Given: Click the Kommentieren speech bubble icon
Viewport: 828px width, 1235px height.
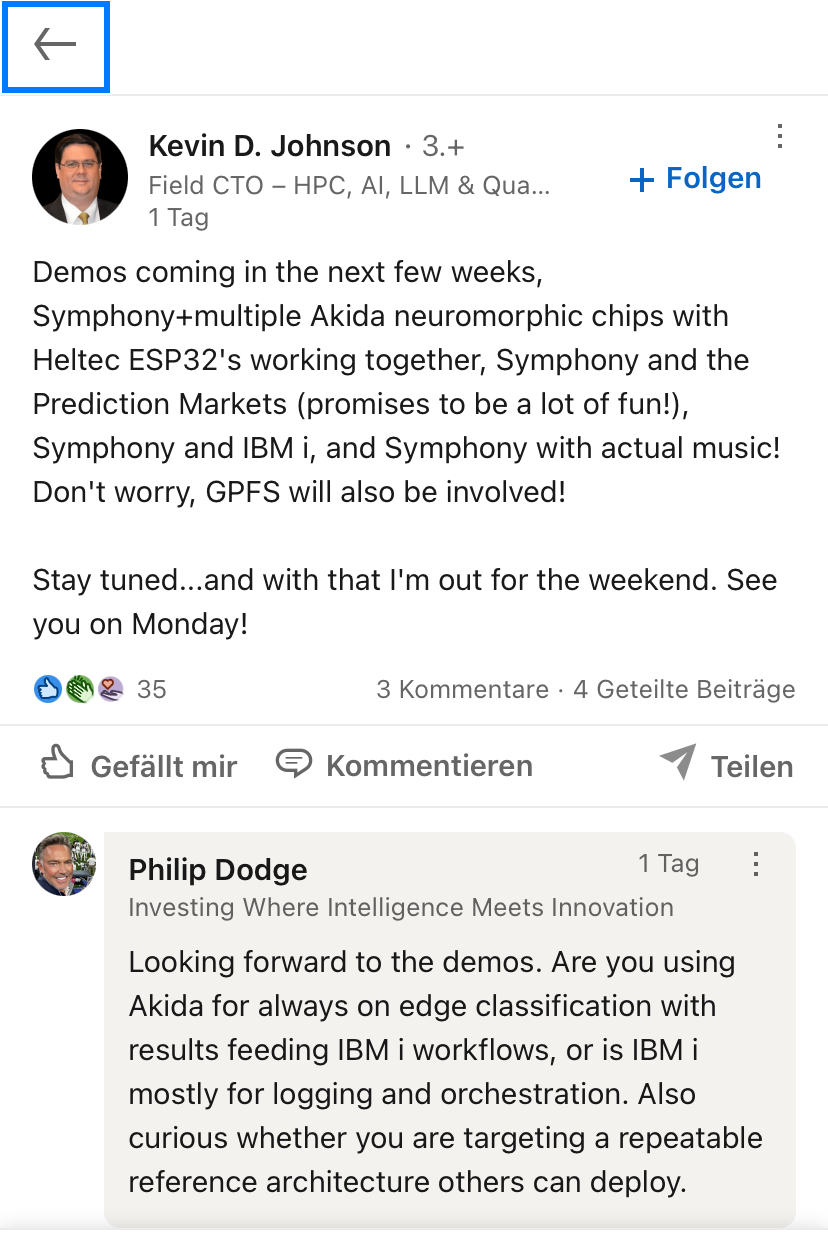Looking at the screenshot, I should click(293, 764).
